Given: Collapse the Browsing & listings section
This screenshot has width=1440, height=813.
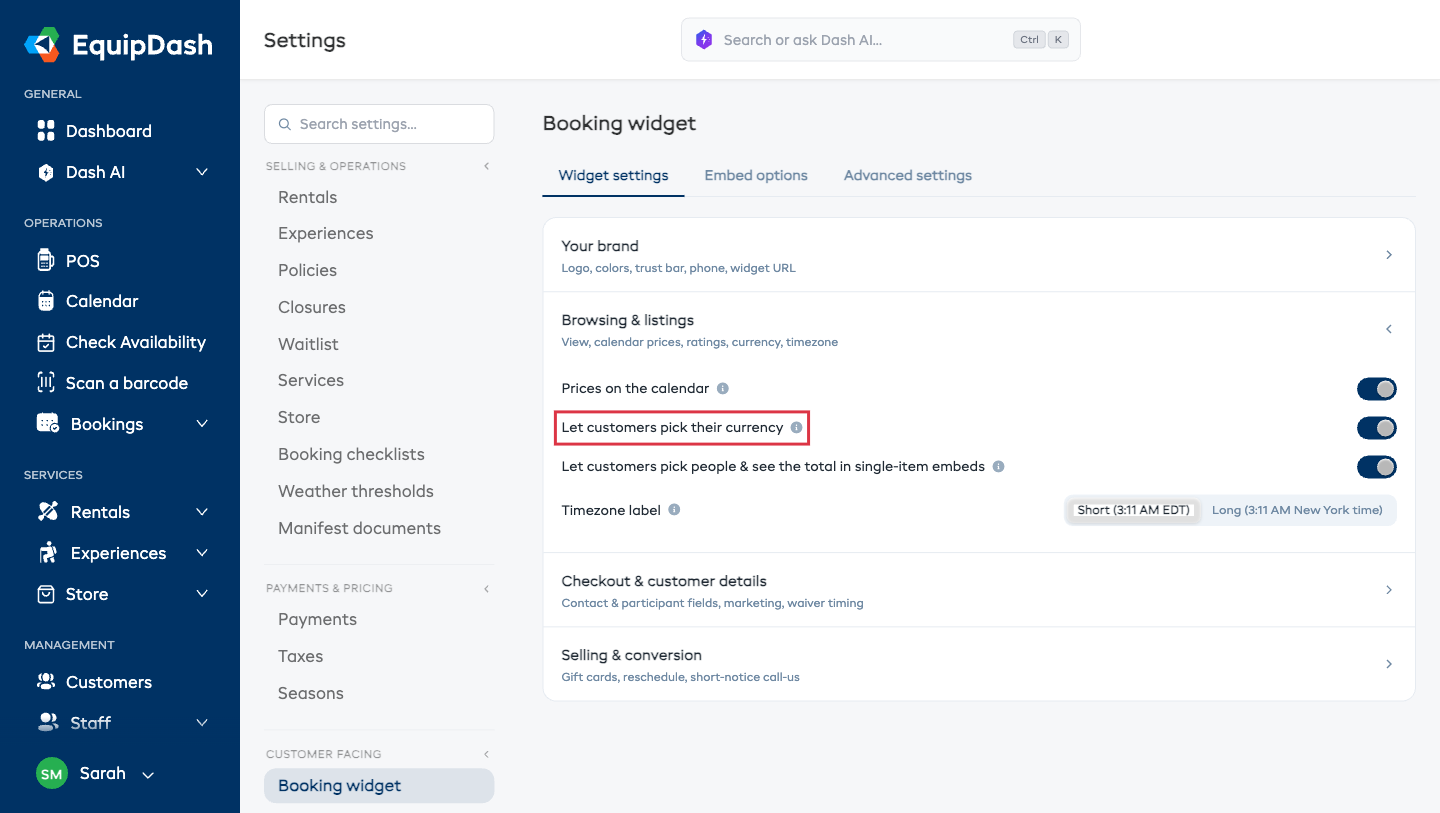Looking at the screenshot, I should click(x=979, y=329).
